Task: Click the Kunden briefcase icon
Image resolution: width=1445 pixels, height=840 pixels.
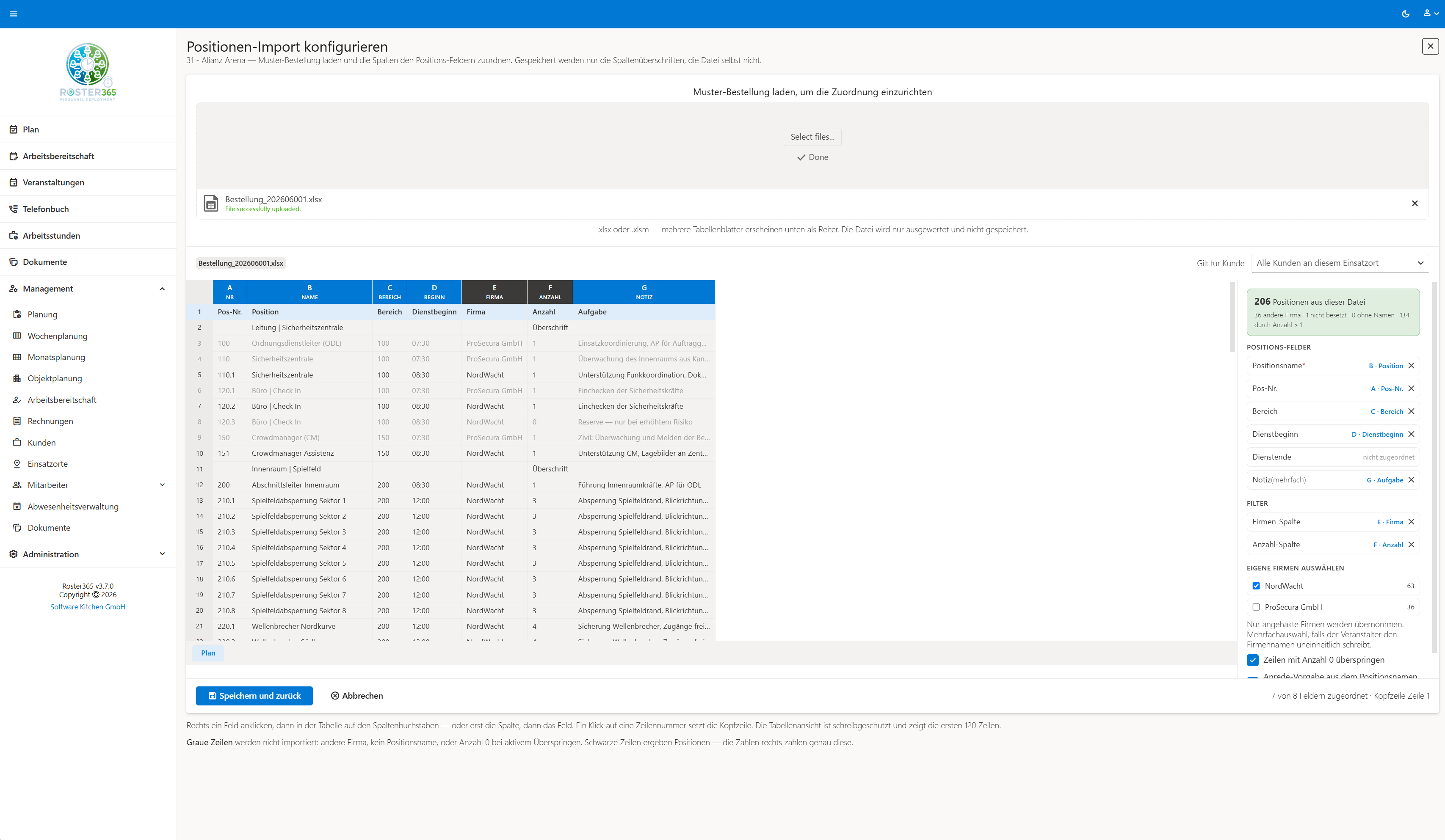Action: pyautogui.click(x=17, y=442)
